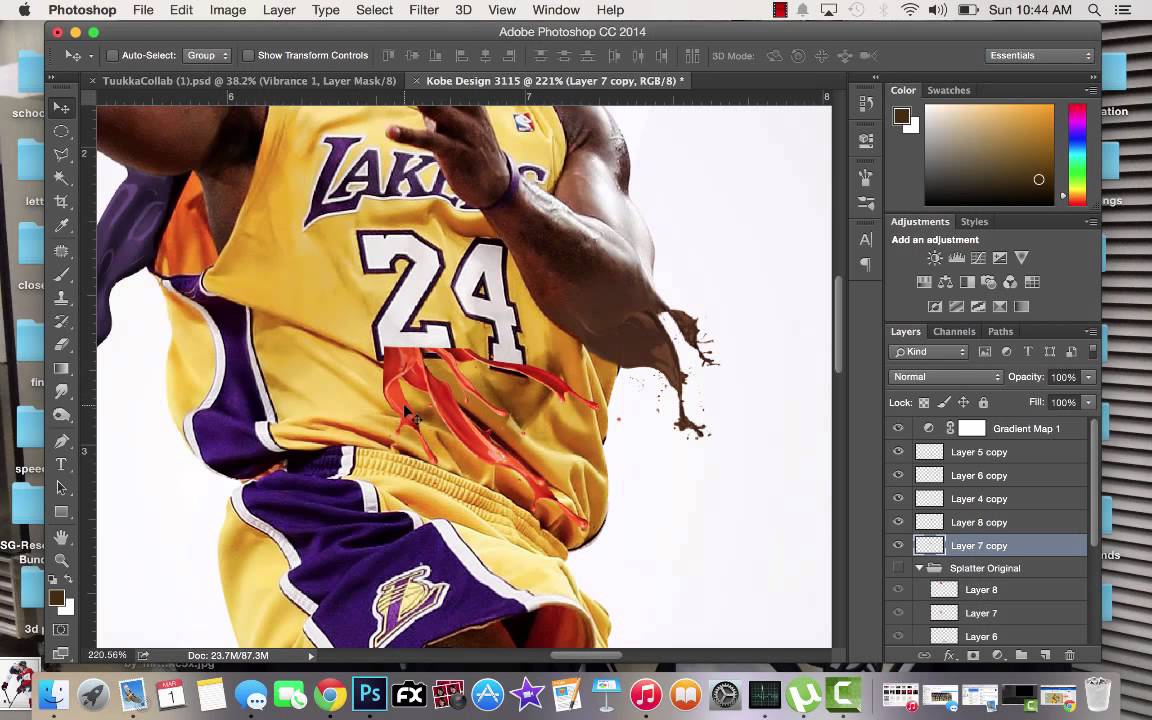Open the Normal blend mode dropdown
The height and width of the screenshot is (720, 1152).
[946, 377]
